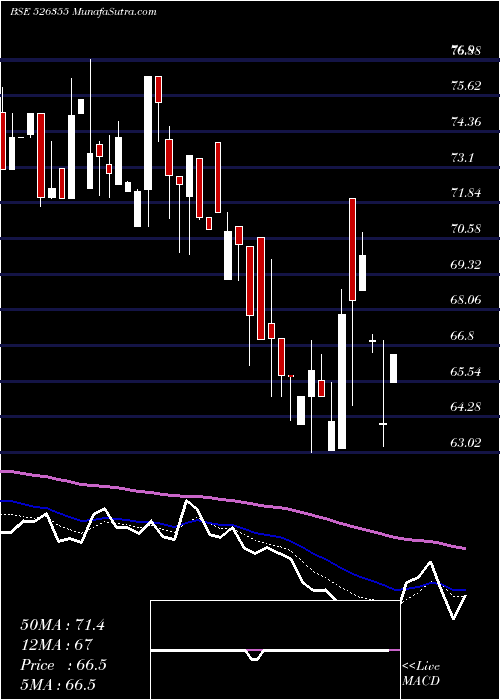Screen dimensions: 500x700
Task: Select the 68.06 price axis label
Action: pyautogui.click(x=466, y=300)
